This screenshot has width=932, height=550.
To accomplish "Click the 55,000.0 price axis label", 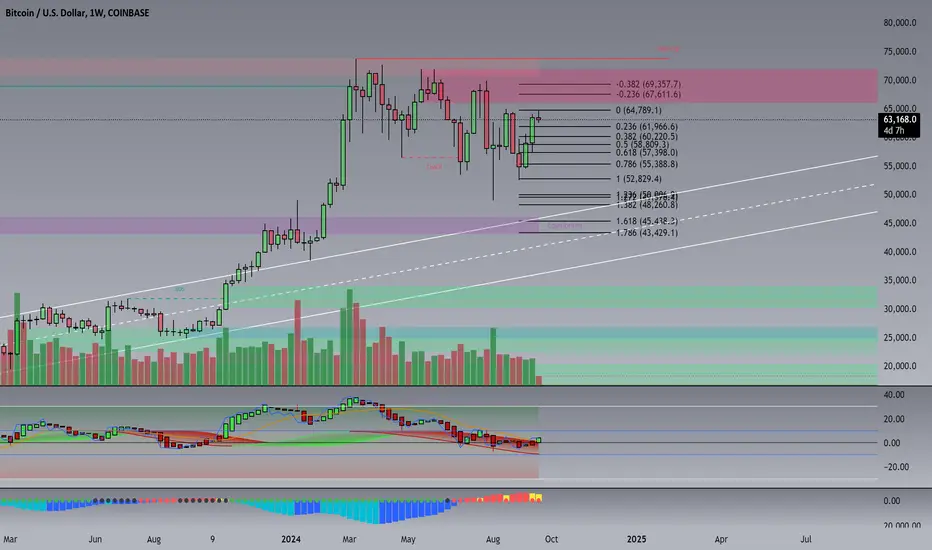I will (x=899, y=166).
